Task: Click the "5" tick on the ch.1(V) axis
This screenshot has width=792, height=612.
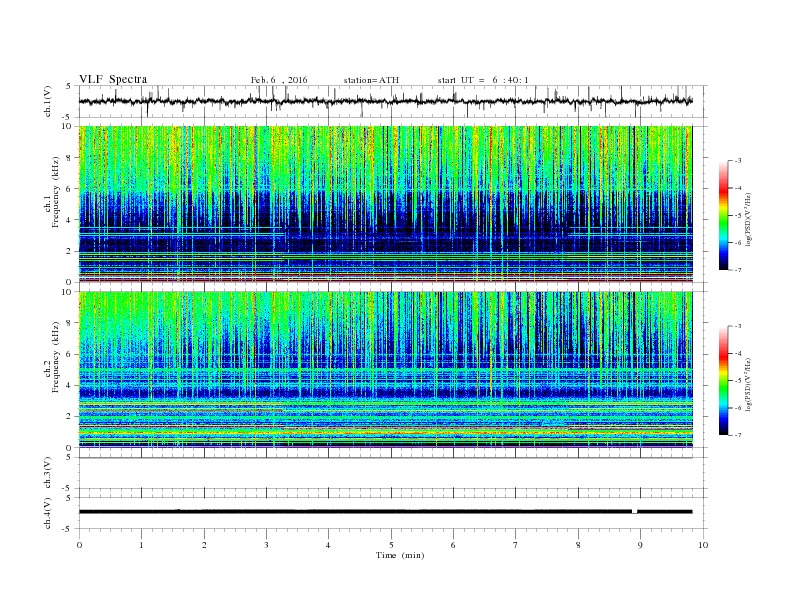Action: tap(70, 86)
